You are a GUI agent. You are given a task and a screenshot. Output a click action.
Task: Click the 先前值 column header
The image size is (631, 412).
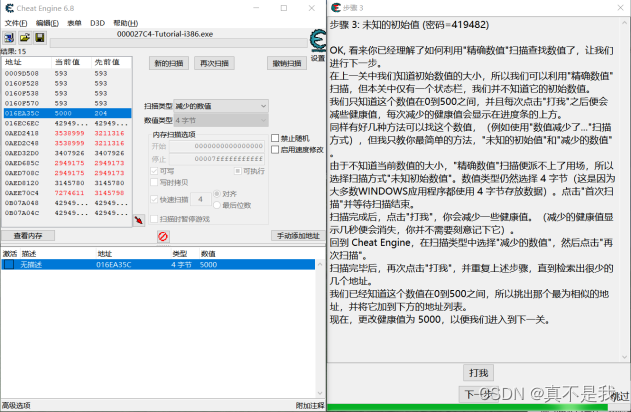[111, 62]
